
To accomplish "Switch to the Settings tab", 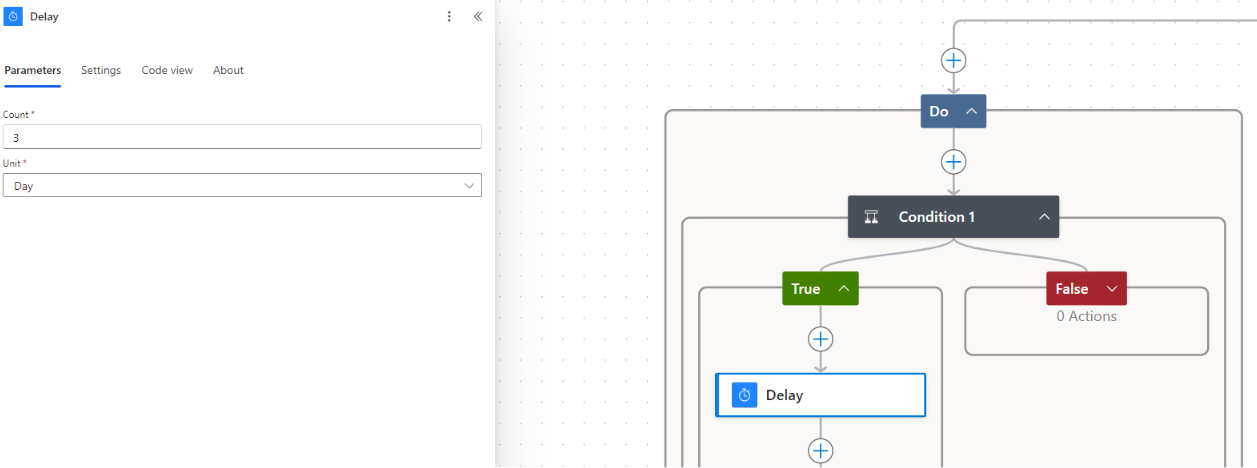I will point(101,70).
